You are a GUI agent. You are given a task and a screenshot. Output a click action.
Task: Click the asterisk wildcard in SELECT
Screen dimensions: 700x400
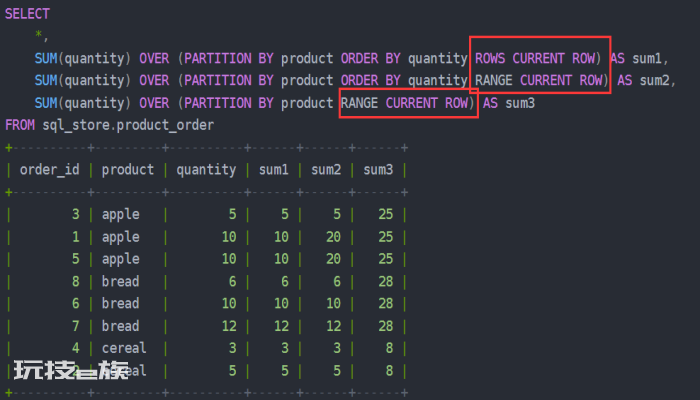click(x=39, y=34)
